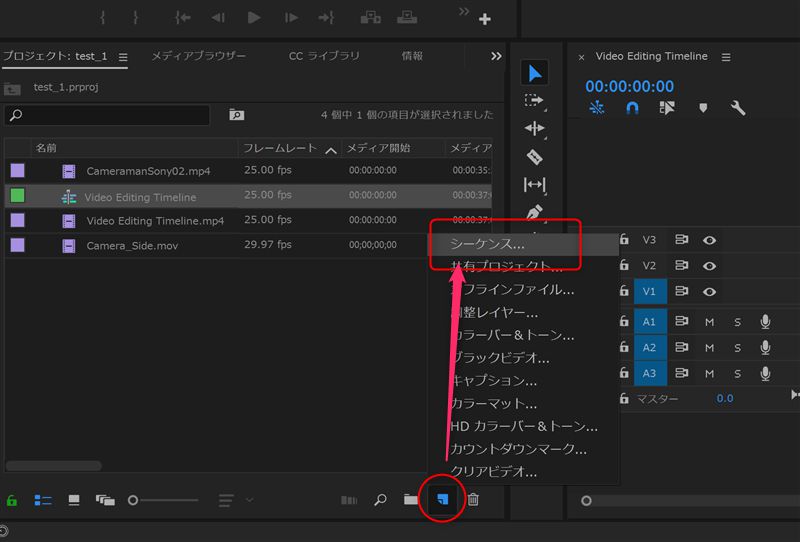Click the thumbnail zoom slider handle
The image size is (800, 542).
tap(133, 499)
